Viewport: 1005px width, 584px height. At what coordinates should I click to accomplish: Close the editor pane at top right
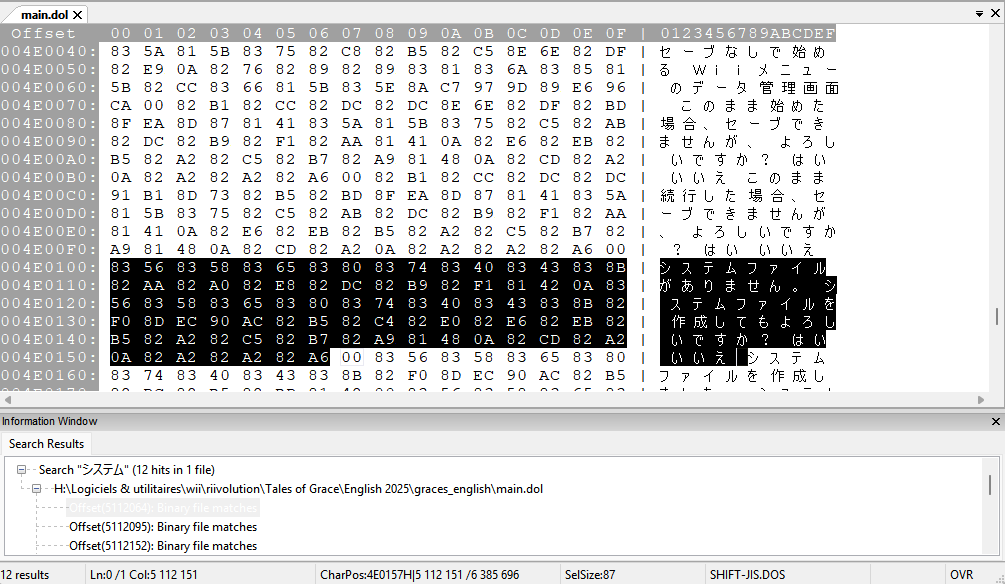click(x=995, y=13)
